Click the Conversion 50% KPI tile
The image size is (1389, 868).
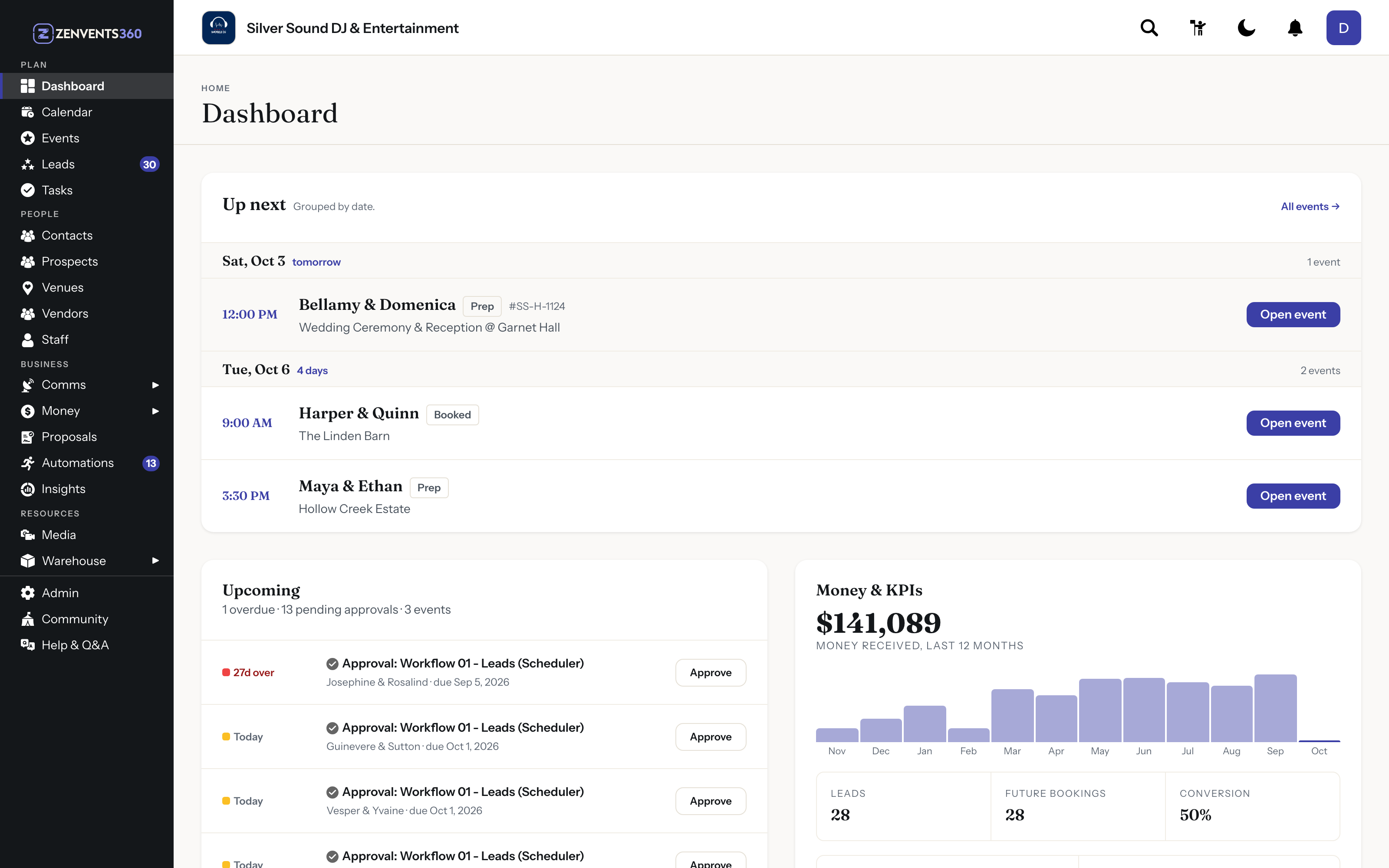coord(1252,806)
